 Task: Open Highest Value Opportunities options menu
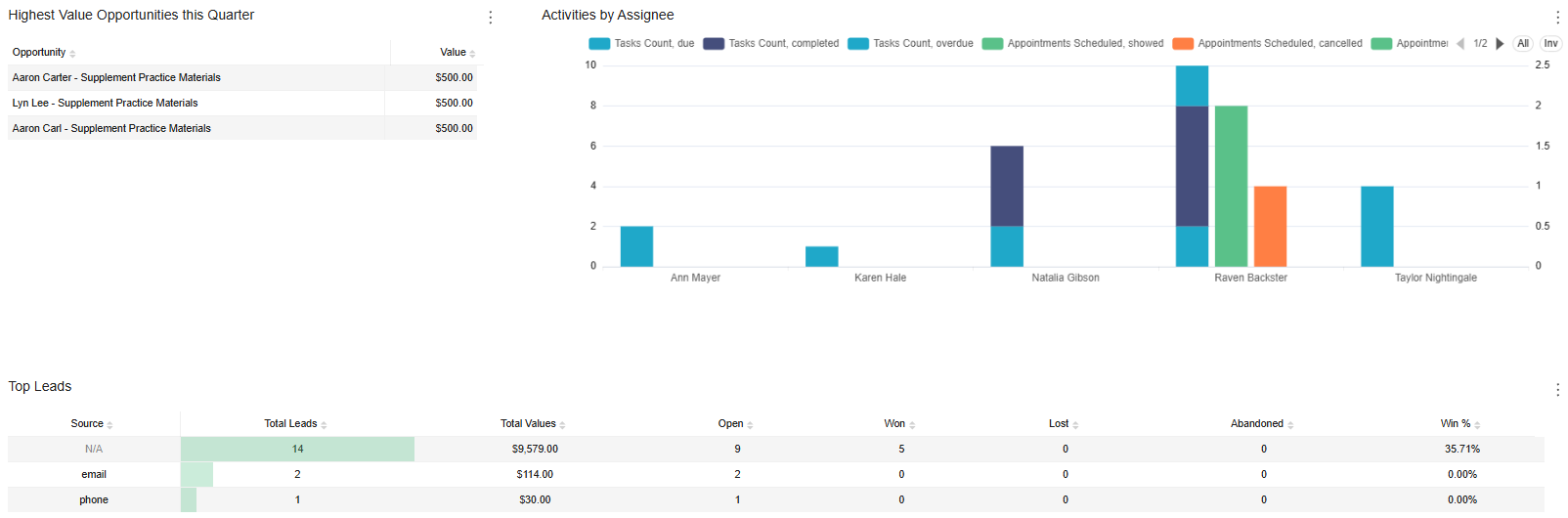click(x=490, y=17)
